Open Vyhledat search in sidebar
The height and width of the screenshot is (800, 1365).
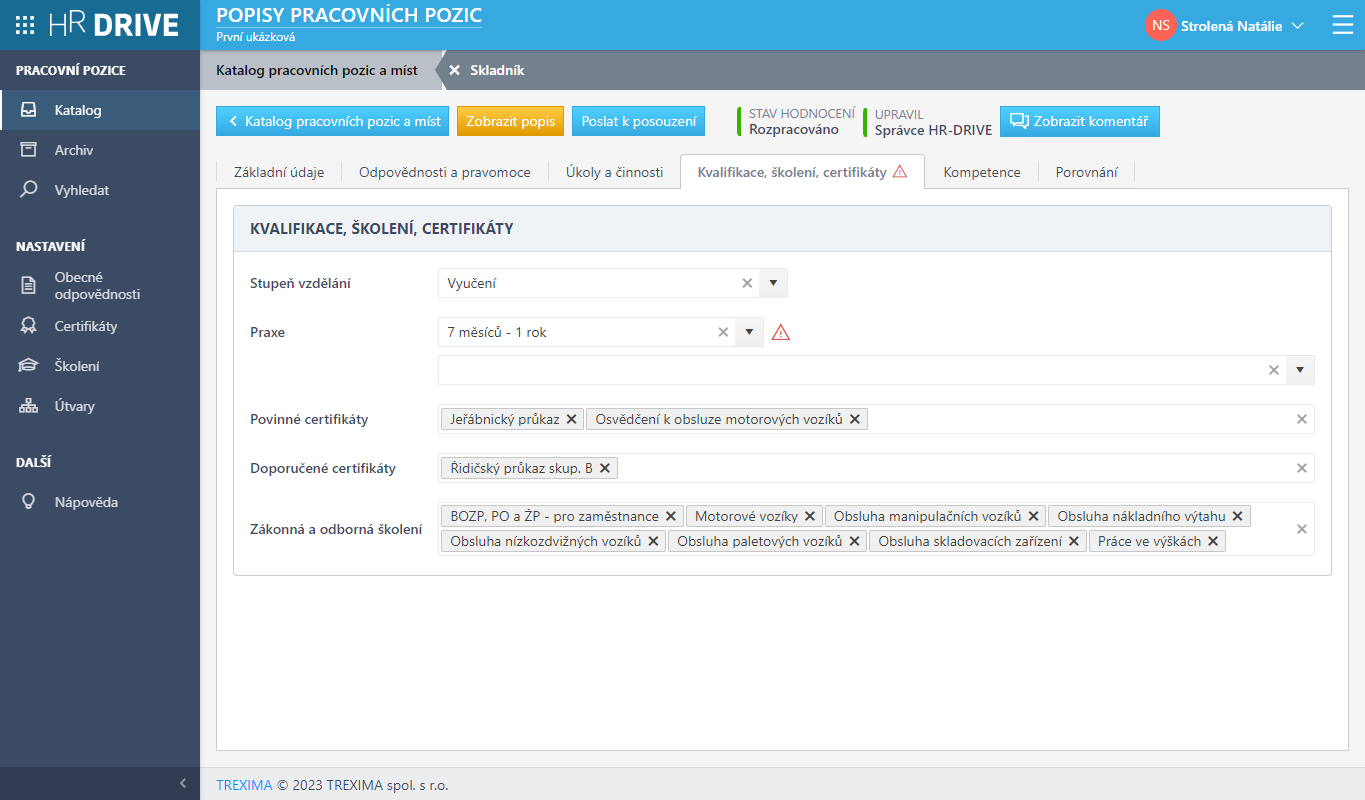(81, 190)
